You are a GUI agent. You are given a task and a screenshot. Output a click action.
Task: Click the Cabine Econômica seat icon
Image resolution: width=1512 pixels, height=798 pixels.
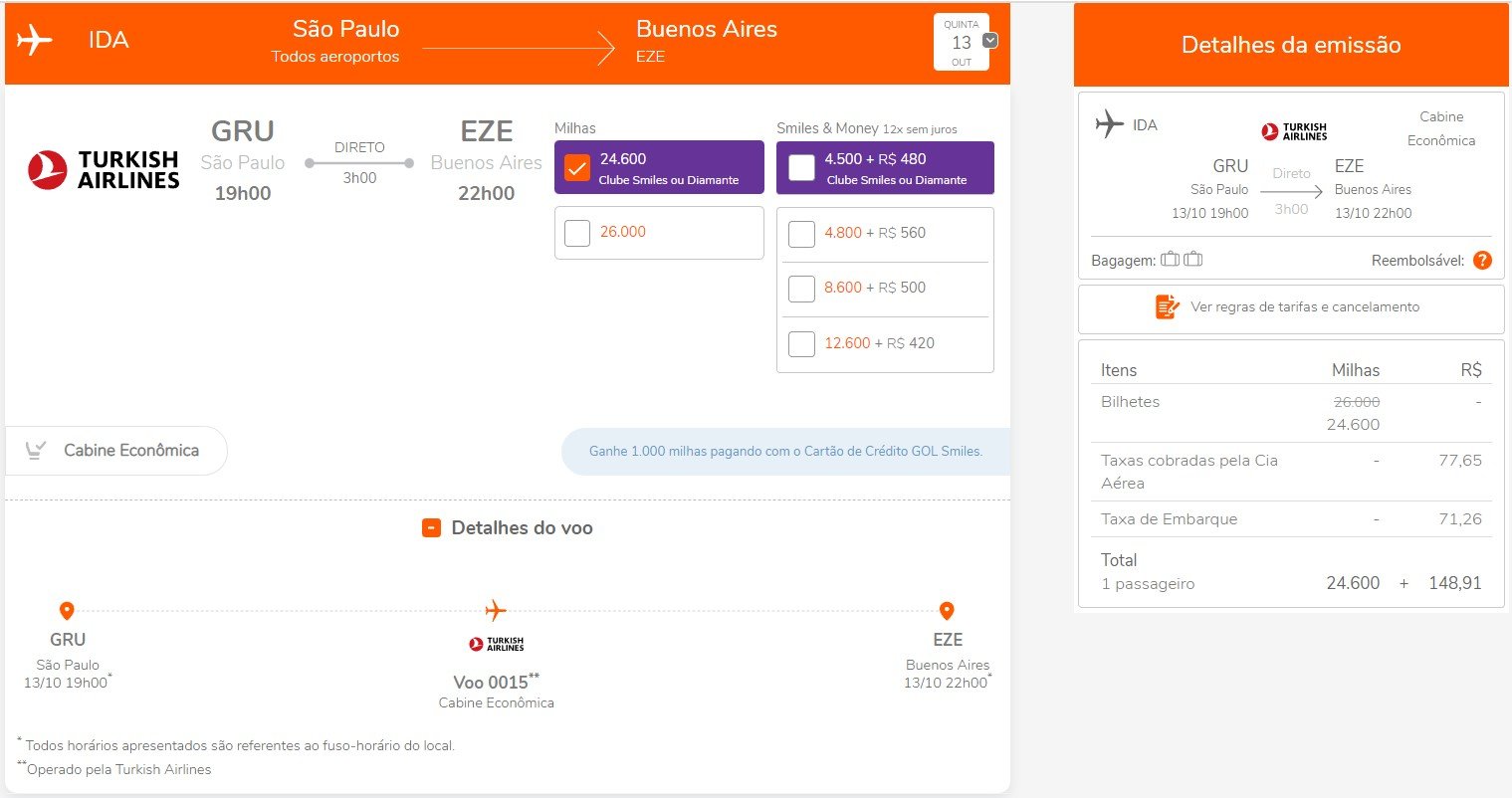[x=37, y=451]
